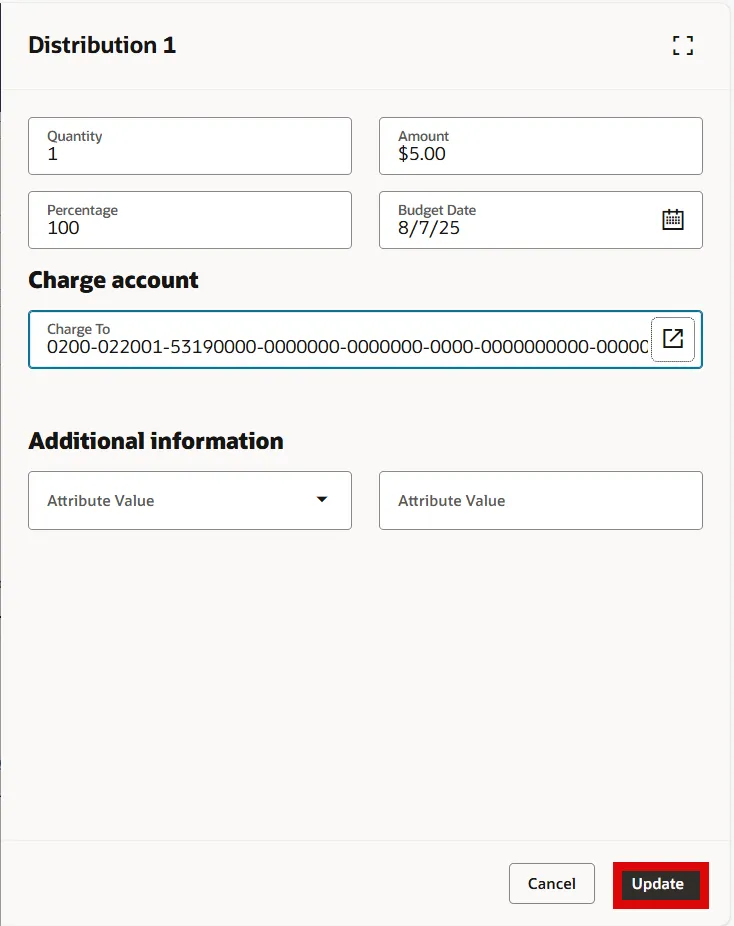This screenshot has height=926, width=734.
Task: Click the Quantity value 1
Action: pyautogui.click(x=53, y=154)
